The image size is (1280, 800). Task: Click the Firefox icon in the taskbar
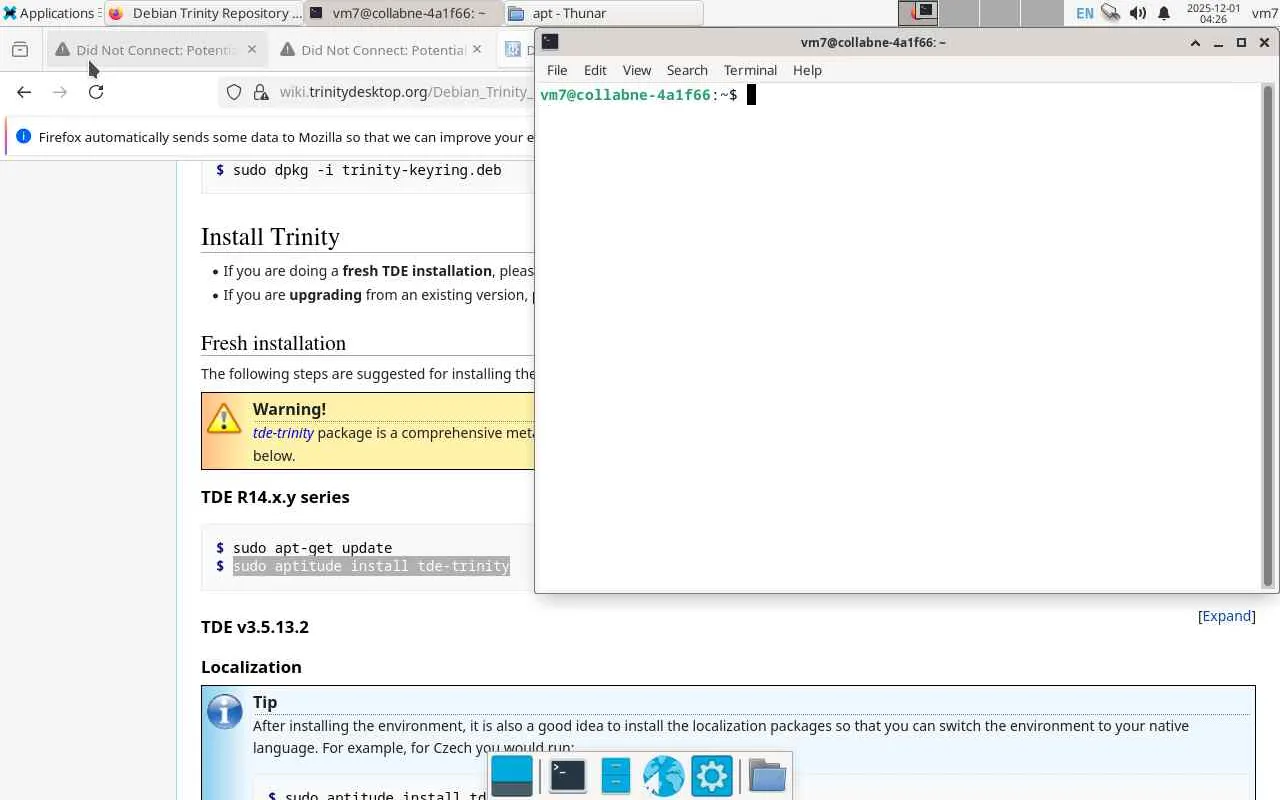(116, 13)
